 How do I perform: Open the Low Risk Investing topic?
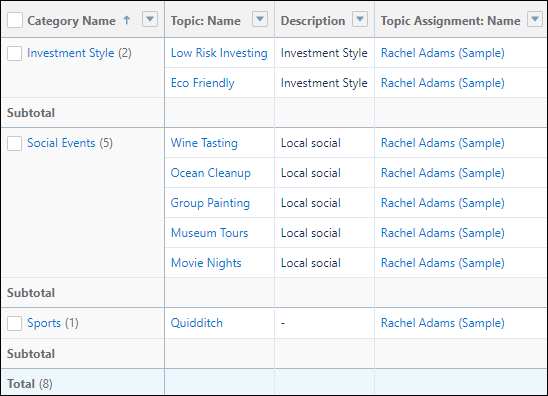click(219, 53)
